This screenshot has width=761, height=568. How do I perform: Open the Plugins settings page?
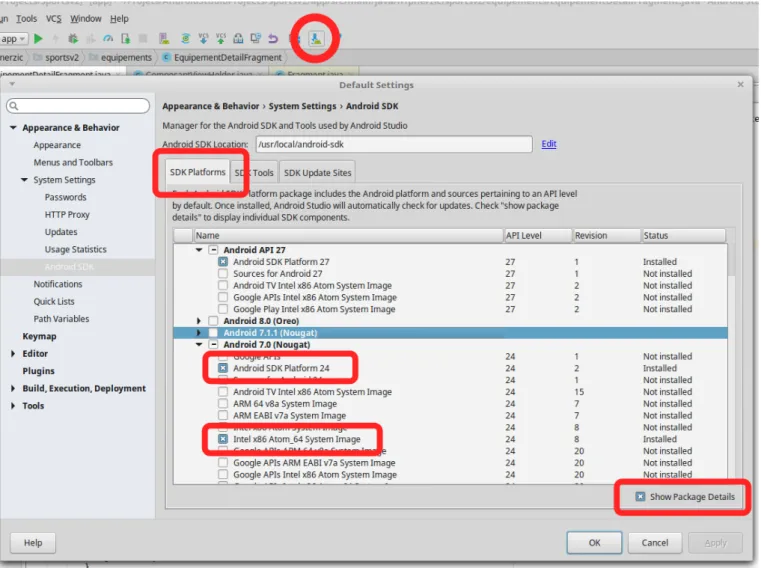click(x=38, y=371)
